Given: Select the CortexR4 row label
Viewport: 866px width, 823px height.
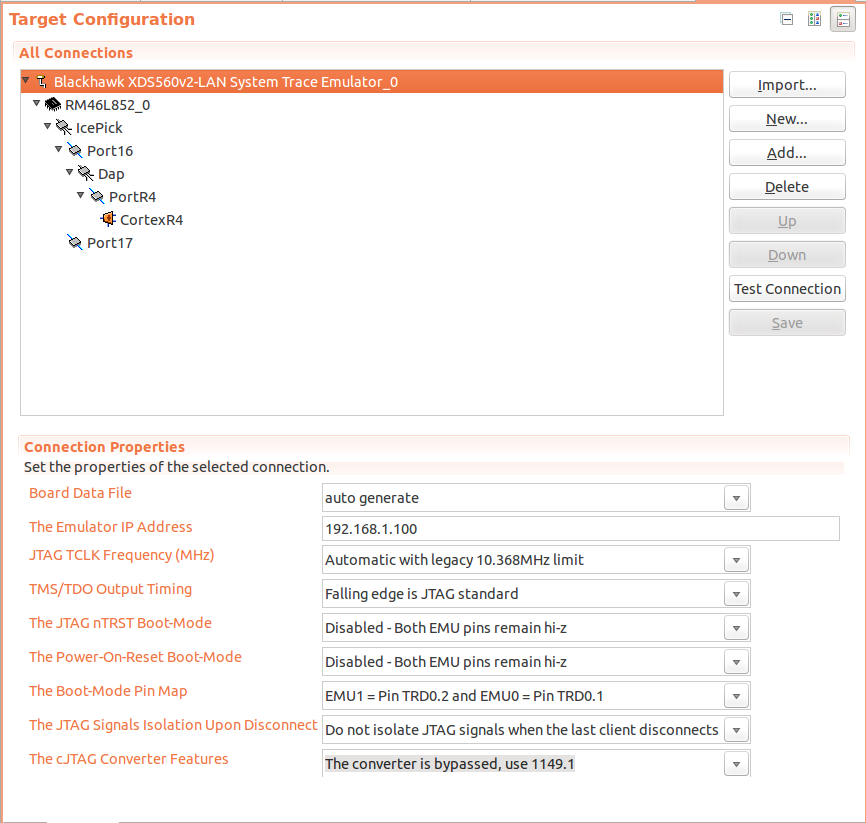Looking at the screenshot, I should click(x=151, y=220).
